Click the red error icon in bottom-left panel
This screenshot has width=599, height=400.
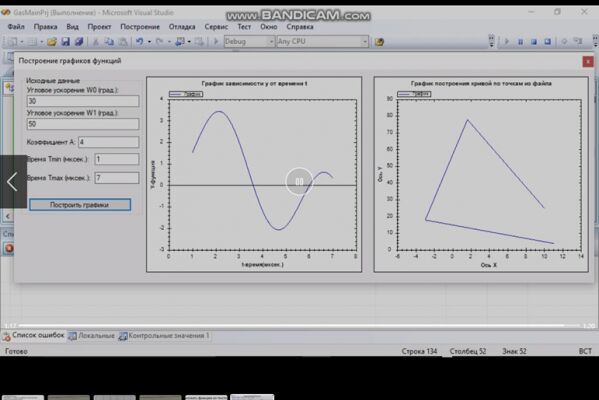pos(9,249)
